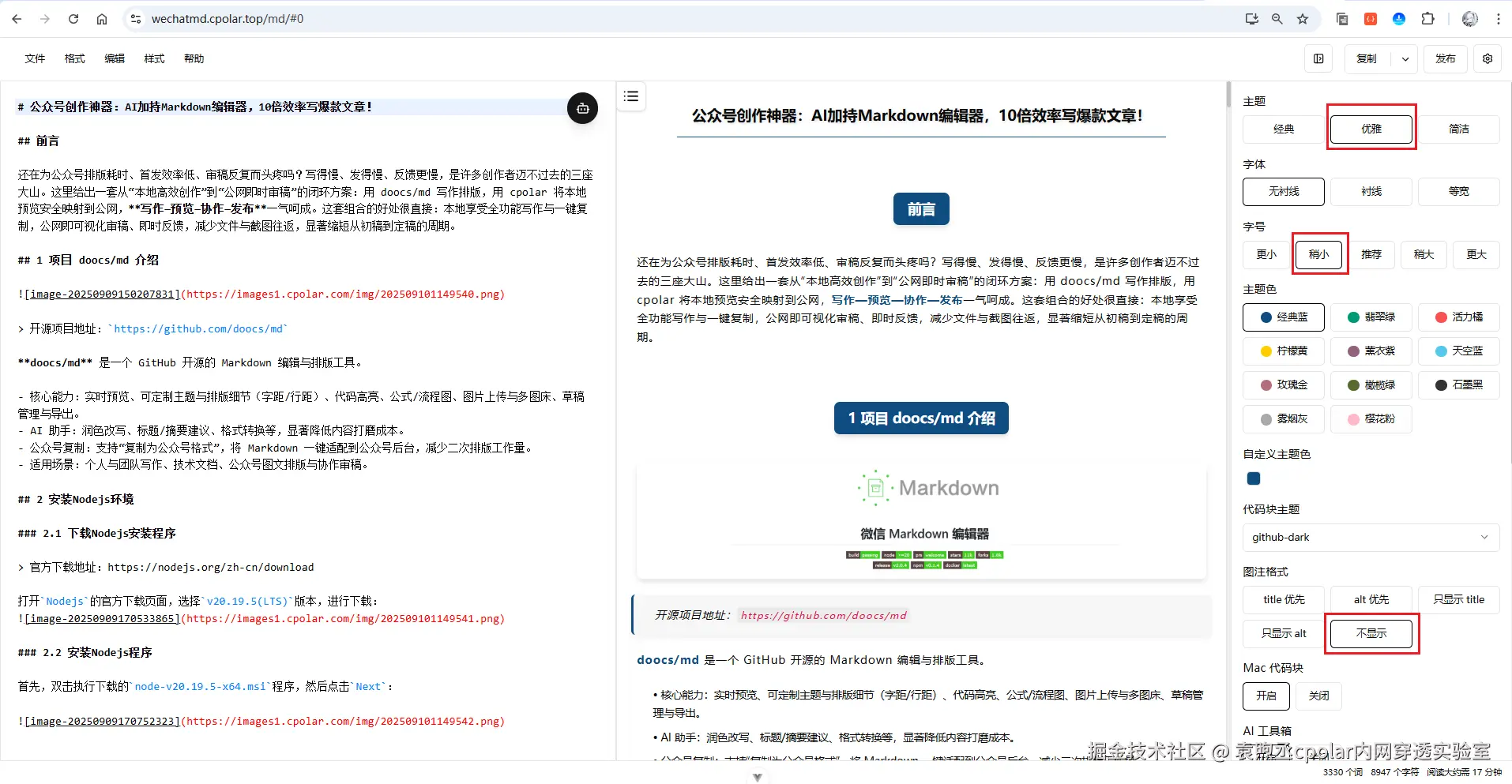The height and width of the screenshot is (784, 1512).
Task: Click the 发布 button
Action: 1446,59
